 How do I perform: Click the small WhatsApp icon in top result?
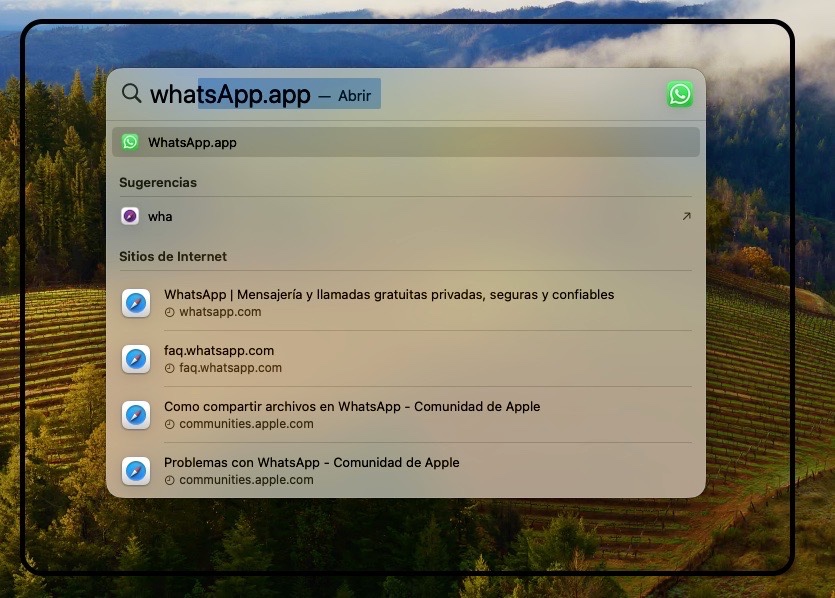coord(130,142)
